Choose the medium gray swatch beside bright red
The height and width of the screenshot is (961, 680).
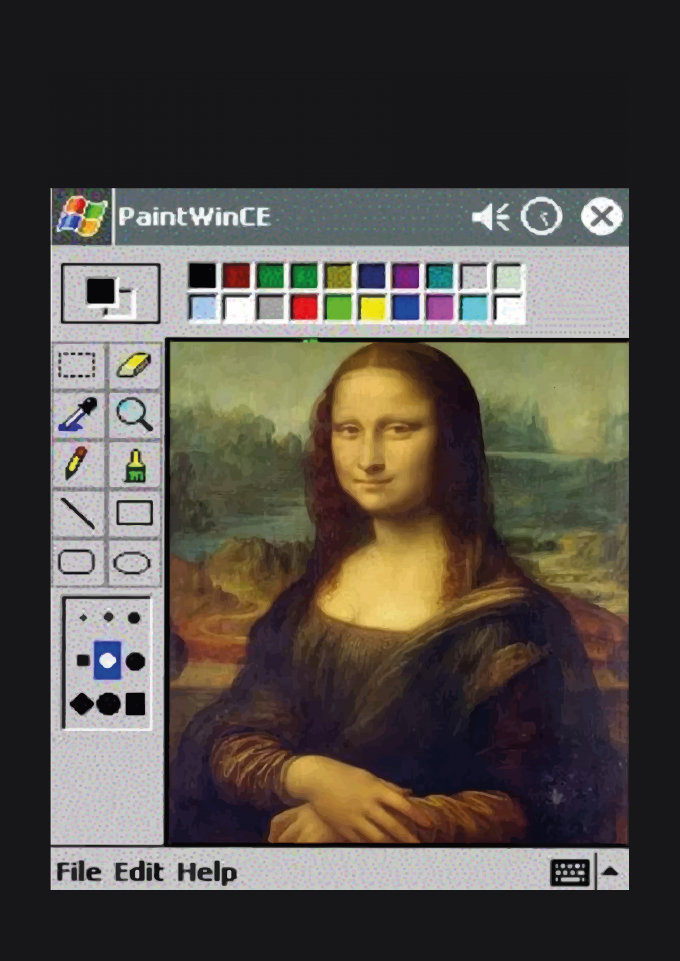click(270, 308)
